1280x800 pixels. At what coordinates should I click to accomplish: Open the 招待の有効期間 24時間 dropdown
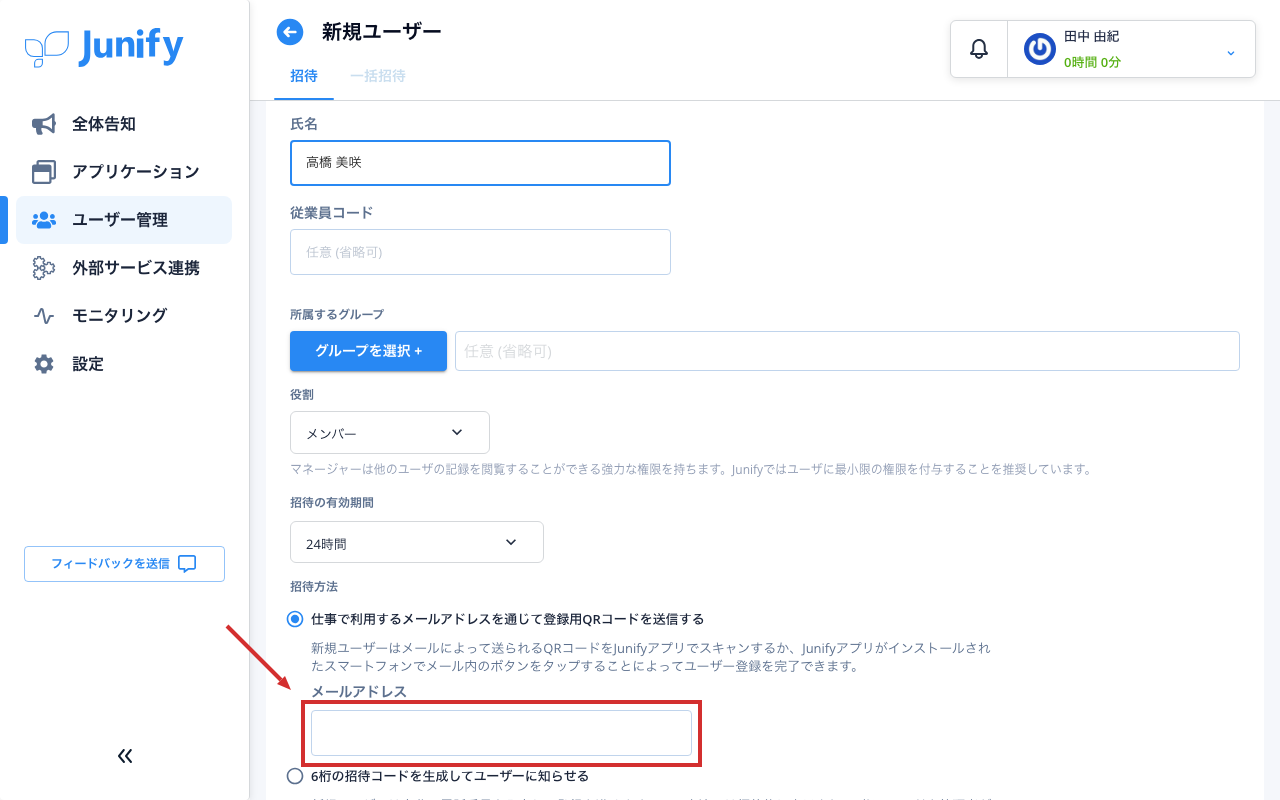[x=417, y=542]
